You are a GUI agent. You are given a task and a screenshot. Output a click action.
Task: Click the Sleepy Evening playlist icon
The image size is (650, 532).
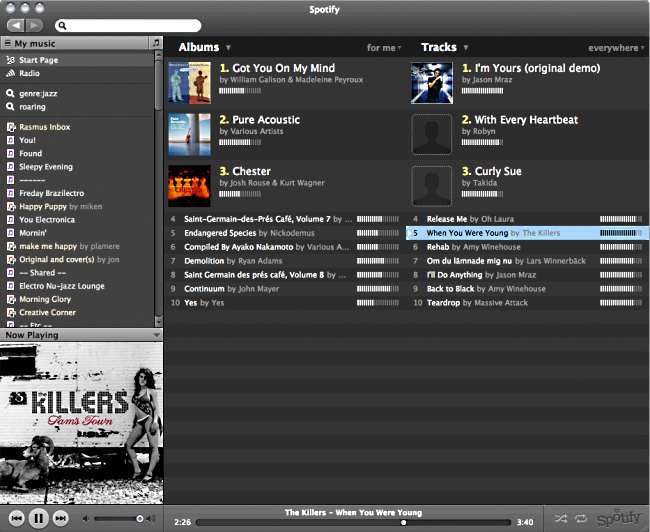[11, 167]
